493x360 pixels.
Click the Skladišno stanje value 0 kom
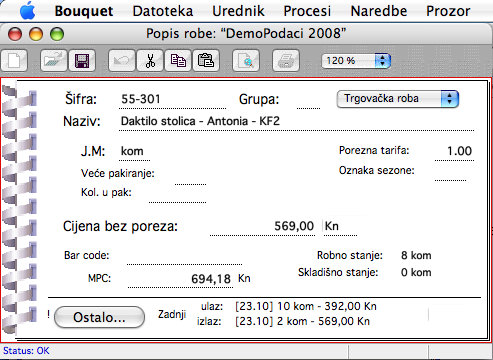tap(416, 273)
